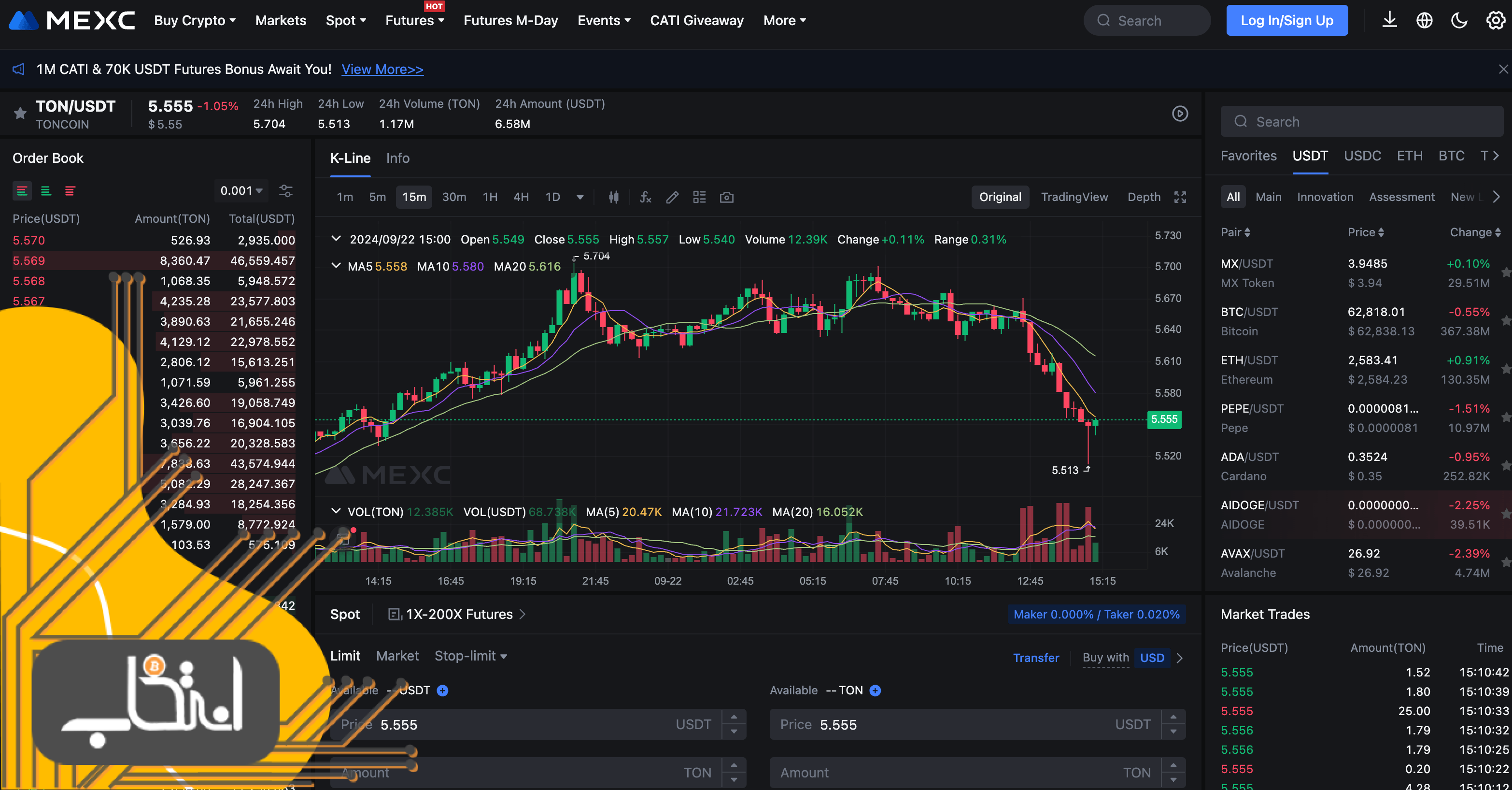This screenshot has height=790, width=1512.
Task: Switch to Depth chart view
Action: [x=1144, y=197]
